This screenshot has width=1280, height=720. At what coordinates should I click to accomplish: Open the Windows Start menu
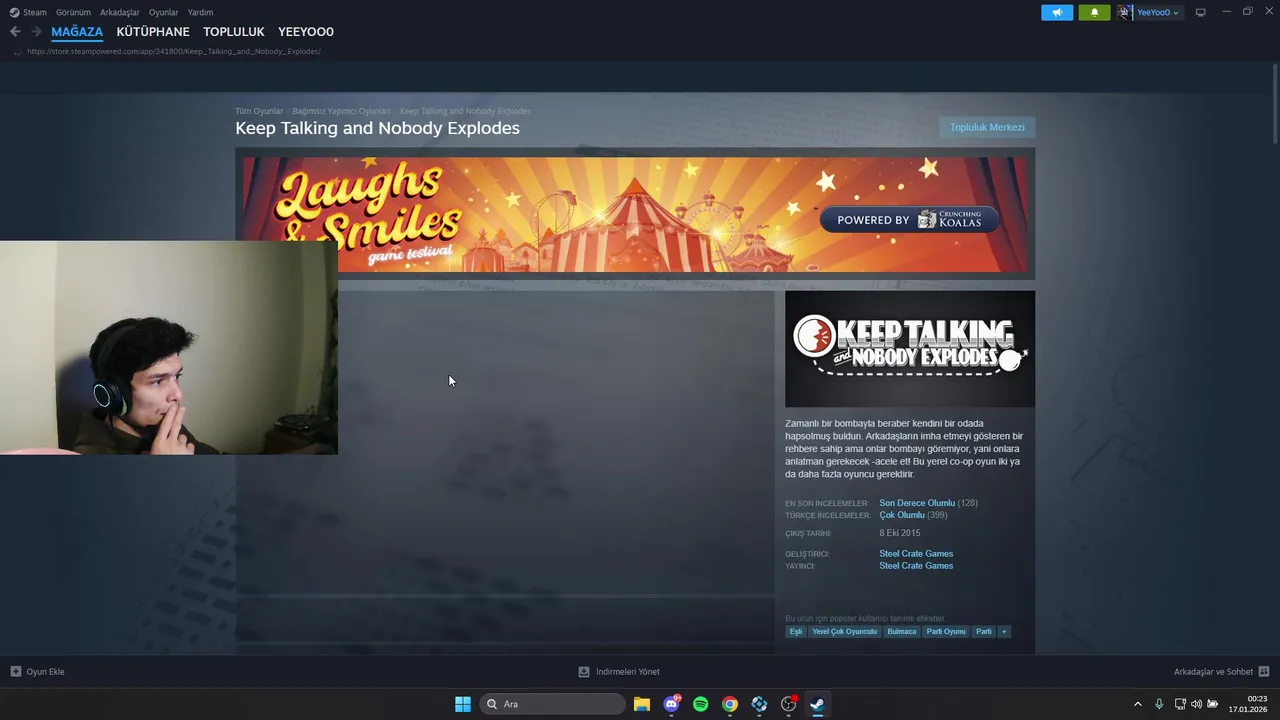pyautogui.click(x=463, y=704)
